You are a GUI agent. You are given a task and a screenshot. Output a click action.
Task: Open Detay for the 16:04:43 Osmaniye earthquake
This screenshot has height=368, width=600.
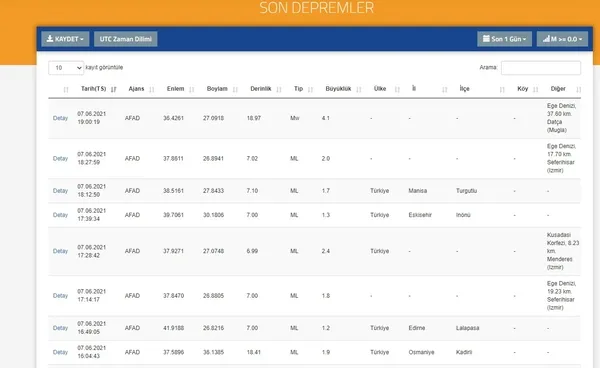point(60,352)
